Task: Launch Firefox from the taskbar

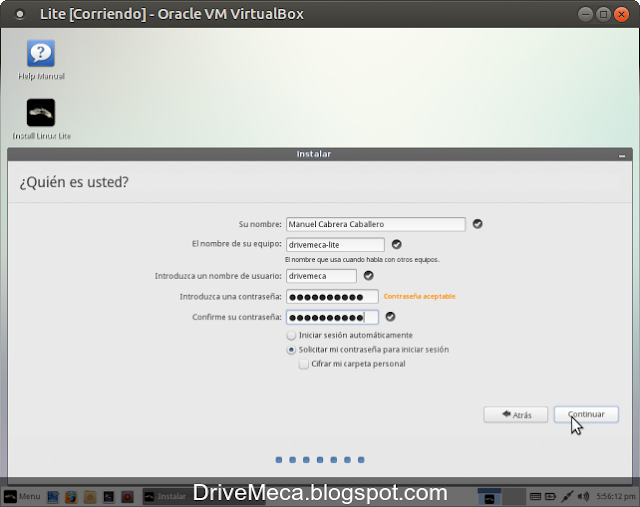Action: (71, 497)
